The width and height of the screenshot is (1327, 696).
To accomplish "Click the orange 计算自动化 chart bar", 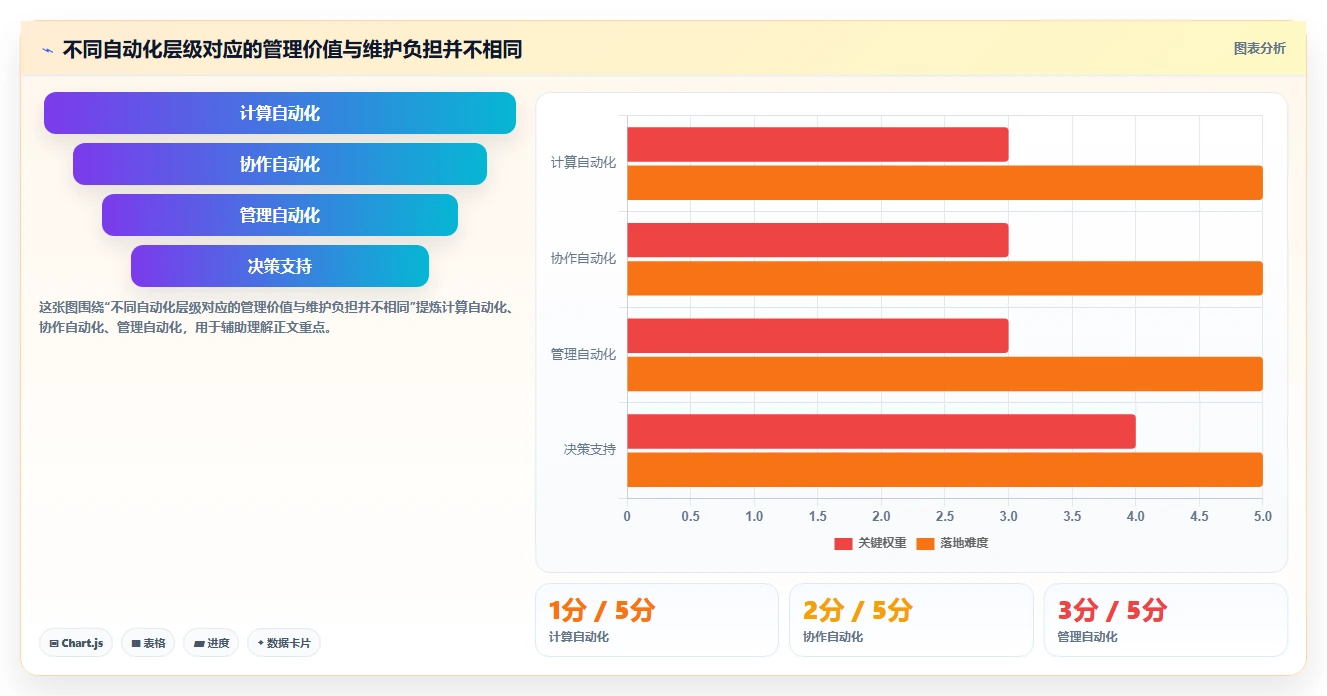I will coord(944,182).
